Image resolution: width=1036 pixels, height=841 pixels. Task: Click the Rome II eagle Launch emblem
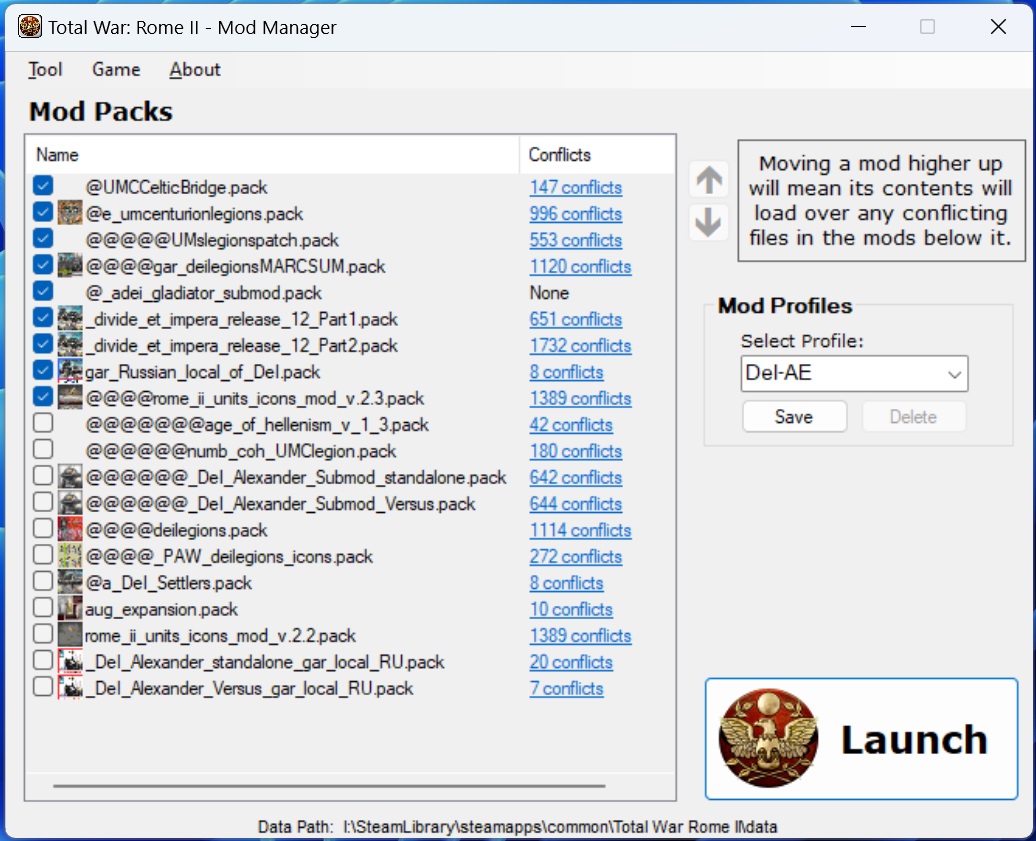click(768, 739)
